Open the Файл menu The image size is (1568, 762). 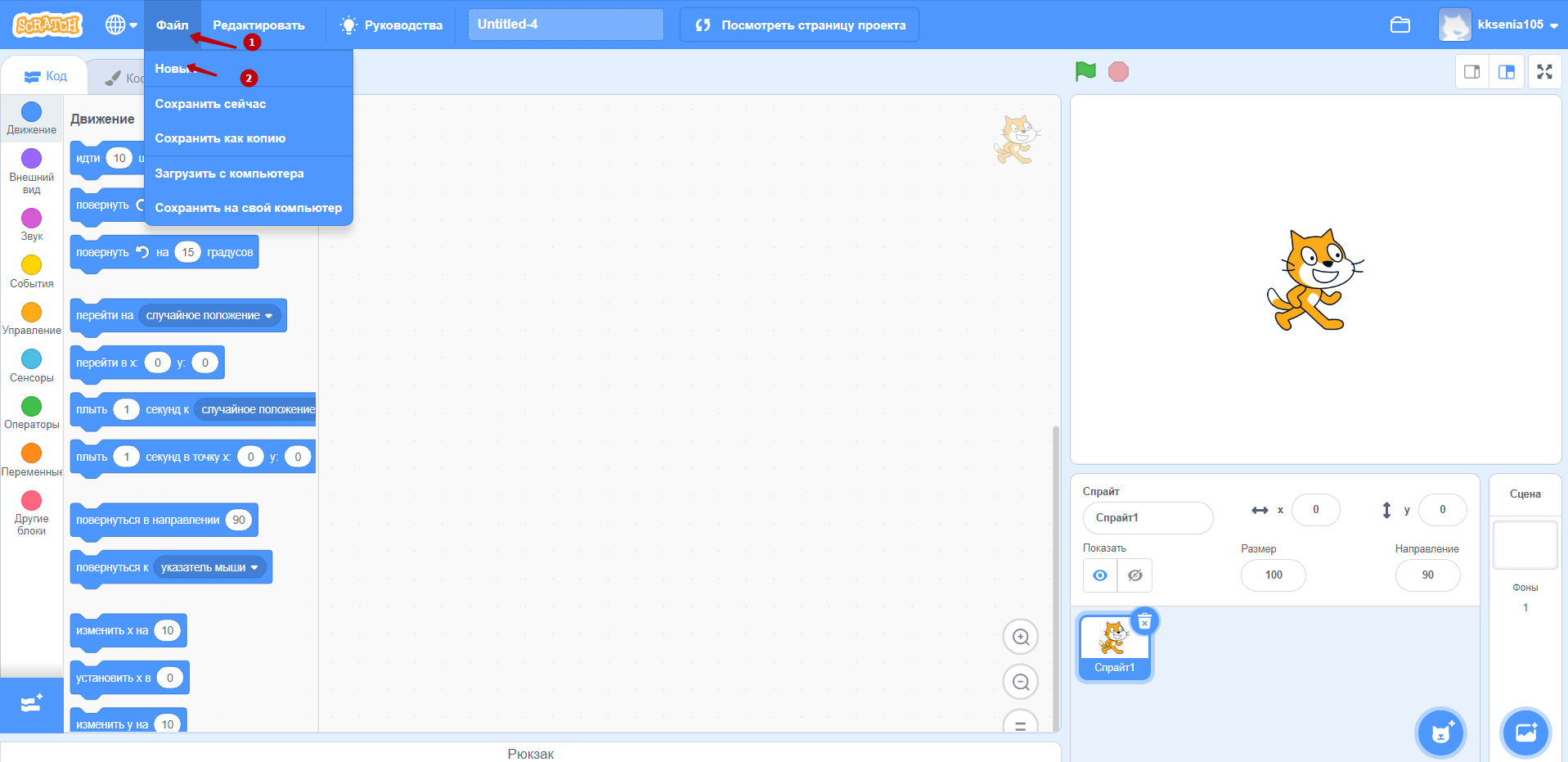(x=172, y=25)
